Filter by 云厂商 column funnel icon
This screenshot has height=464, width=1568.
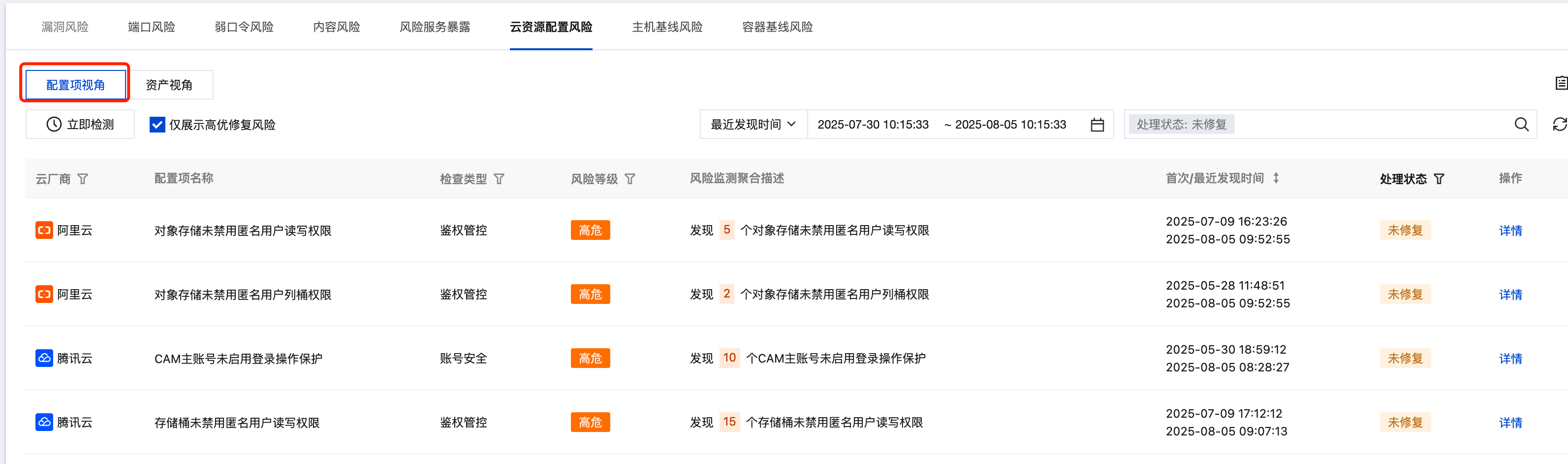click(x=83, y=179)
